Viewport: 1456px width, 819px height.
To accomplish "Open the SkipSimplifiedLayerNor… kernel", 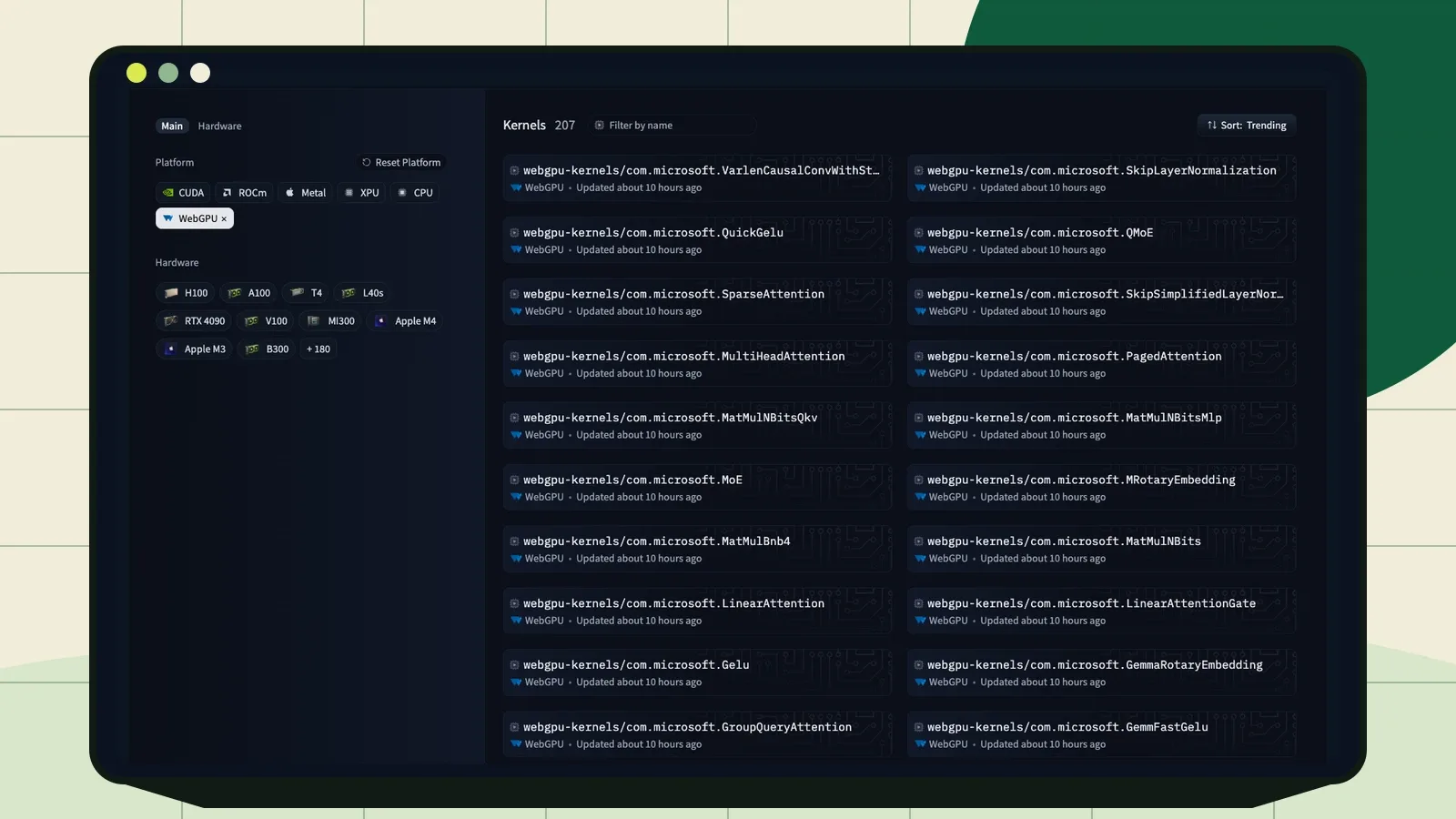I will coord(1101,302).
